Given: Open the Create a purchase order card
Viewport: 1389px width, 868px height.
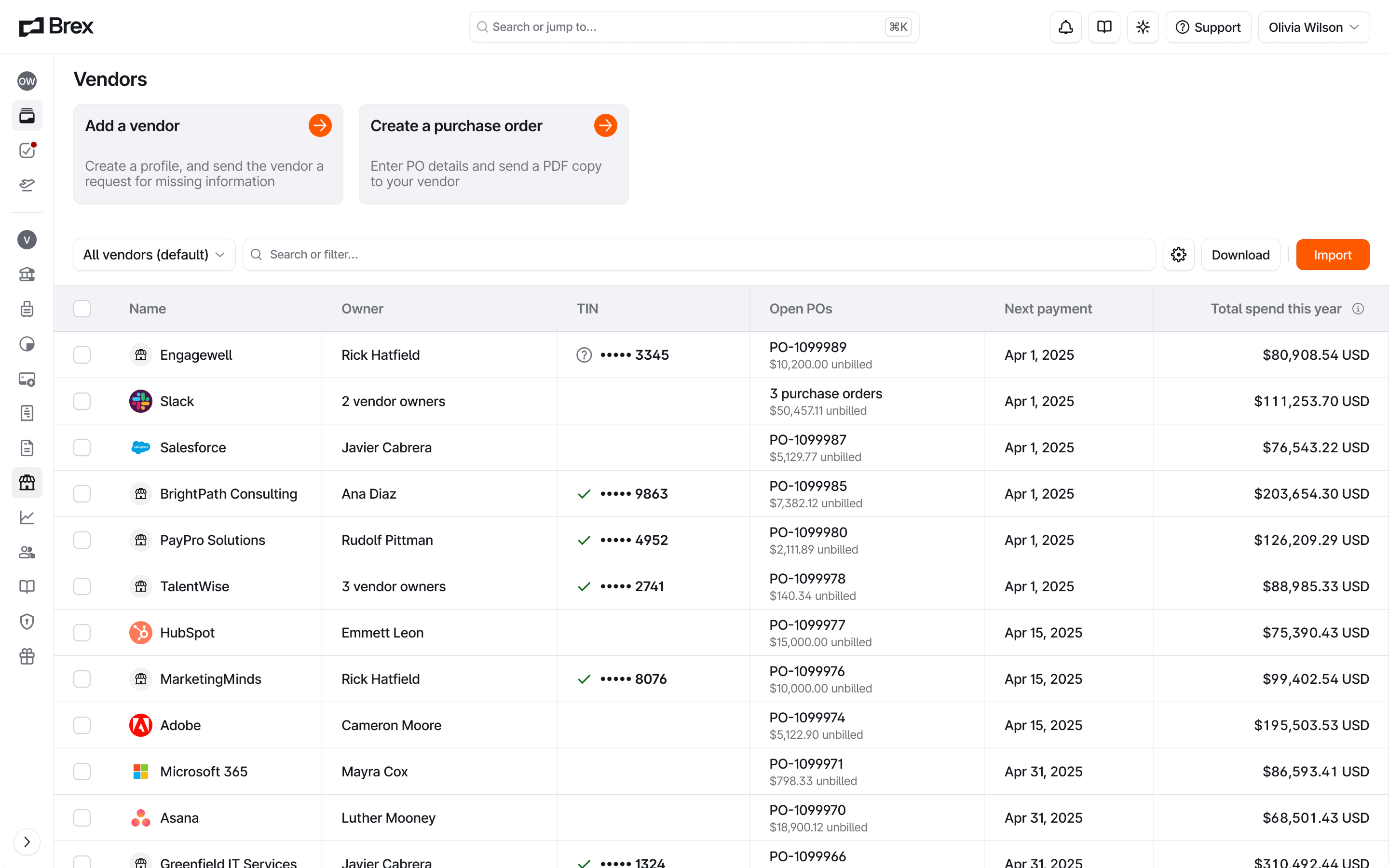Looking at the screenshot, I should [493, 154].
